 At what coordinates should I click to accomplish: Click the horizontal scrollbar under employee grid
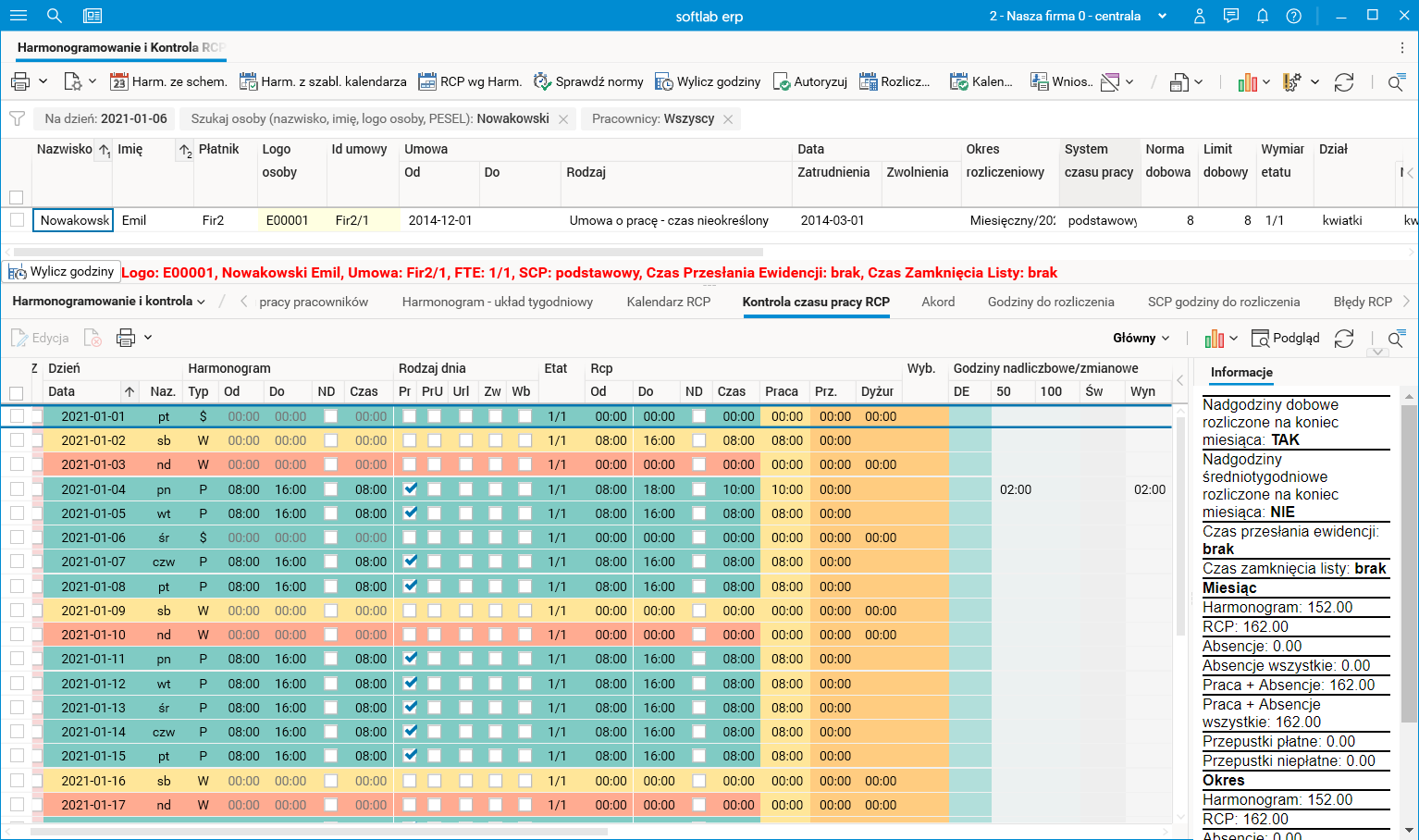tap(389, 252)
